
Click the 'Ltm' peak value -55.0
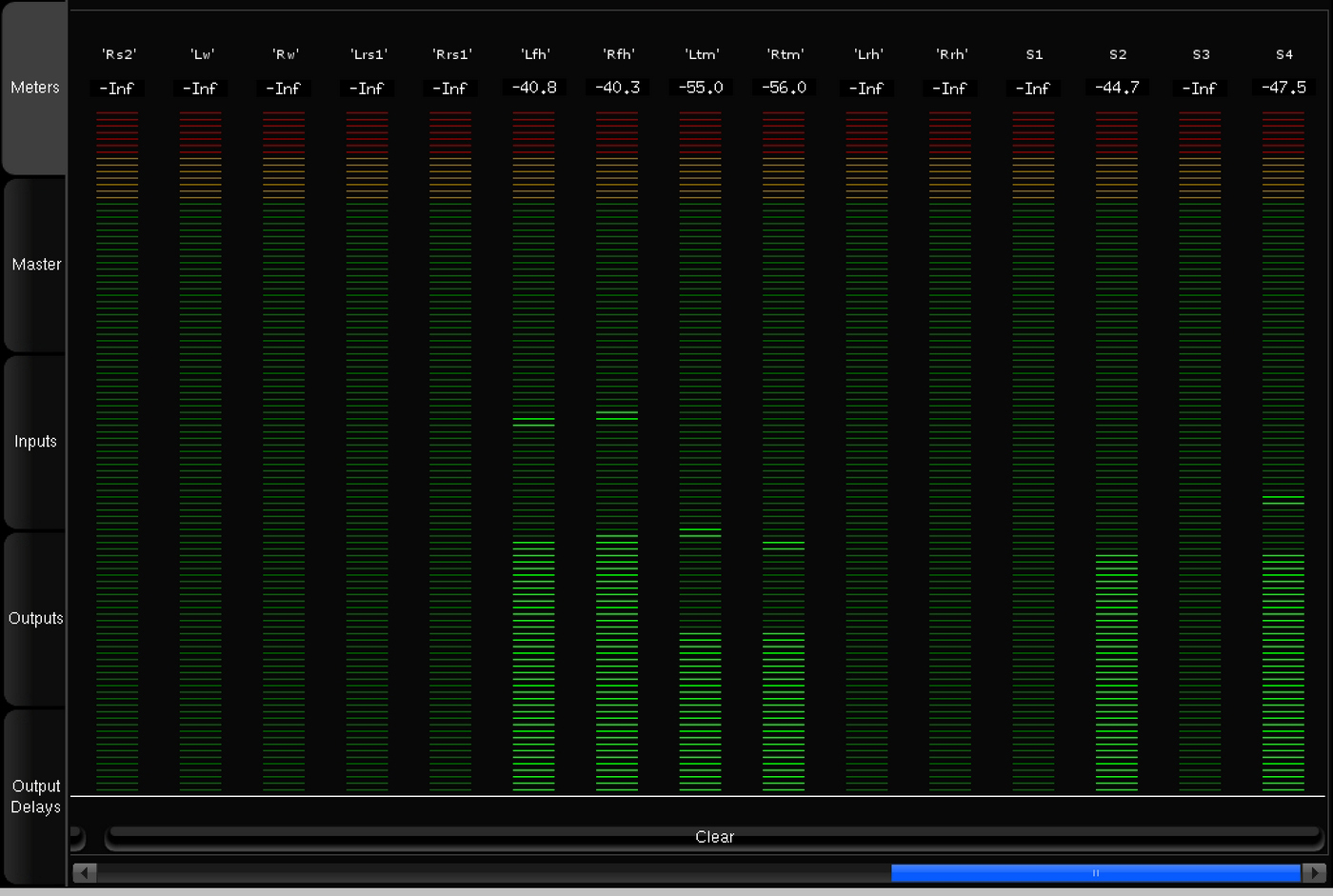[x=701, y=88]
